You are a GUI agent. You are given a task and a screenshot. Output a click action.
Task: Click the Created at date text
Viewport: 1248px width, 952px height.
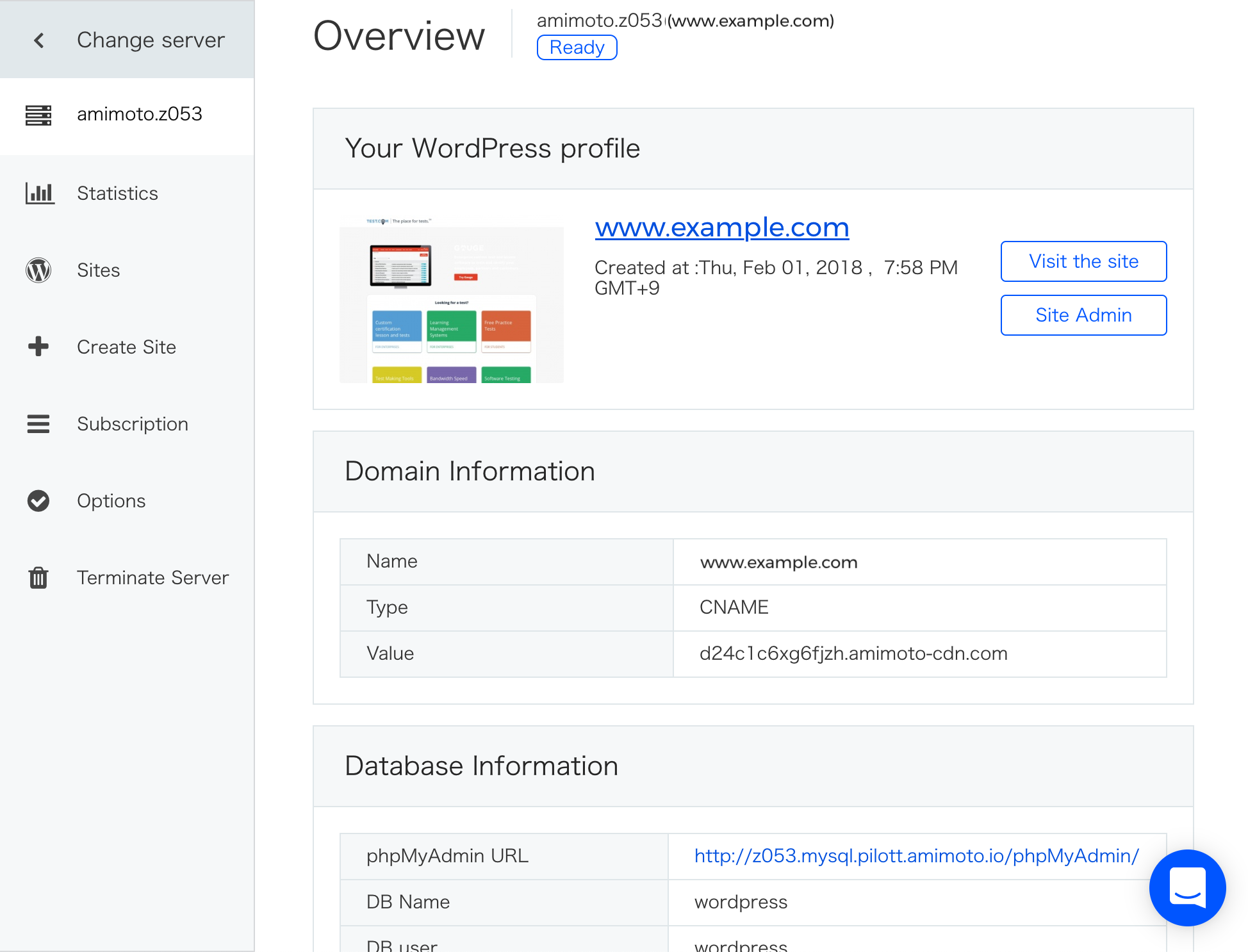pyautogui.click(x=776, y=277)
